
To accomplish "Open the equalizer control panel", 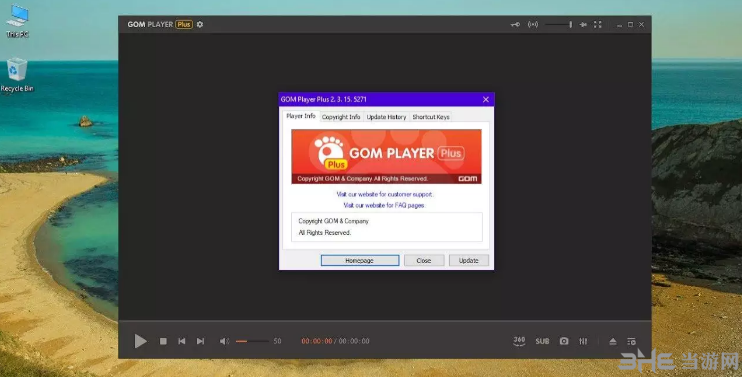I will coord(583,341).
